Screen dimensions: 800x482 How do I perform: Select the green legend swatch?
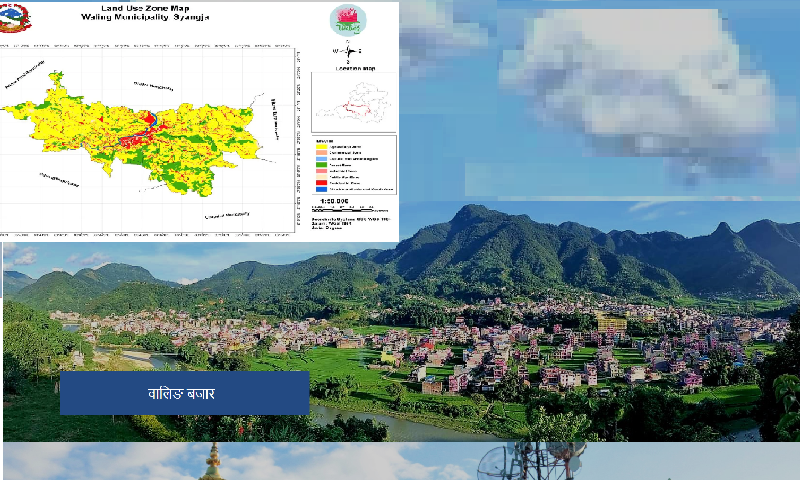321,164
